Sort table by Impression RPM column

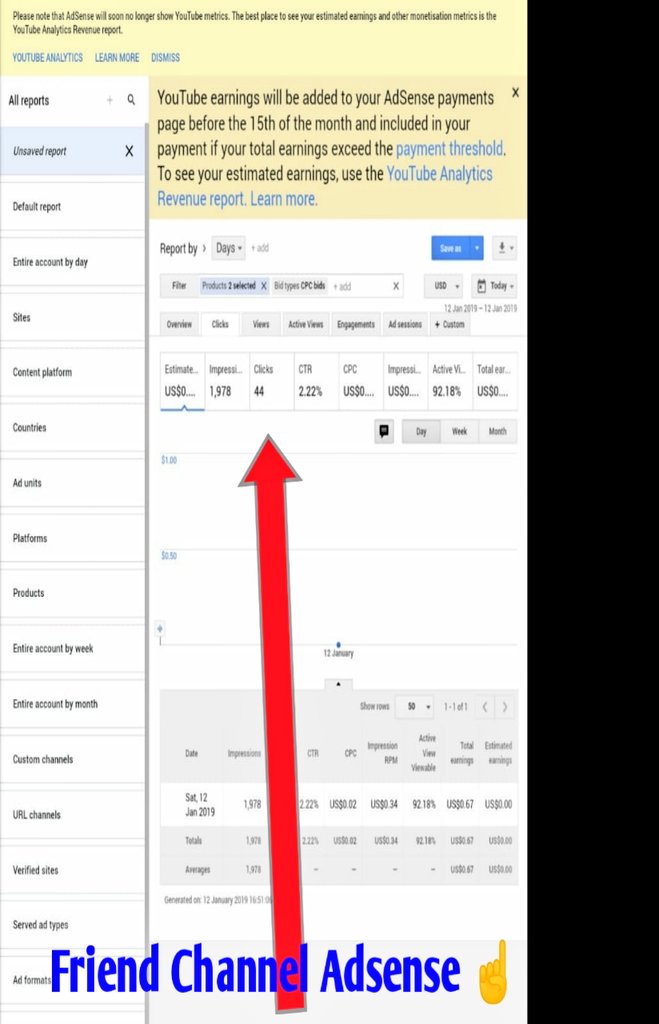[x=383, y=752]
